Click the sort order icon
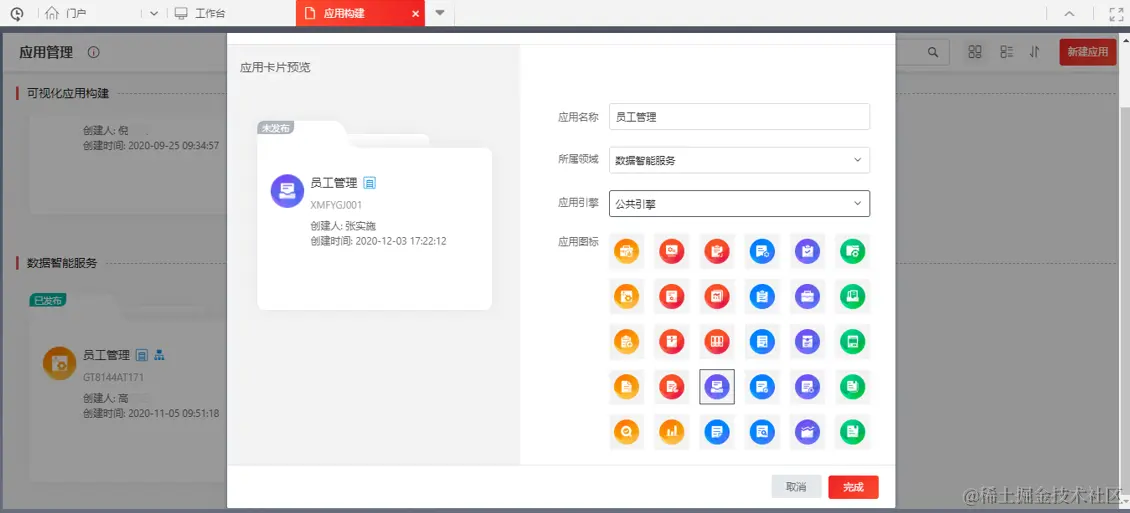The width and height of the screenshot is (1130, 513). tap(1034, 52)
